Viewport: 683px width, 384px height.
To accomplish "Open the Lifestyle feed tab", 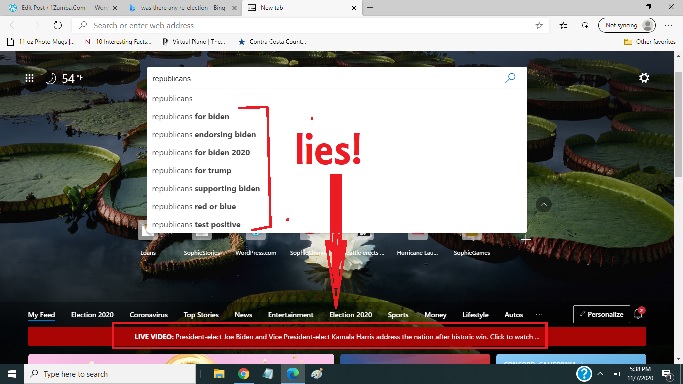I will pyautogui.click(x=475, y=314).
